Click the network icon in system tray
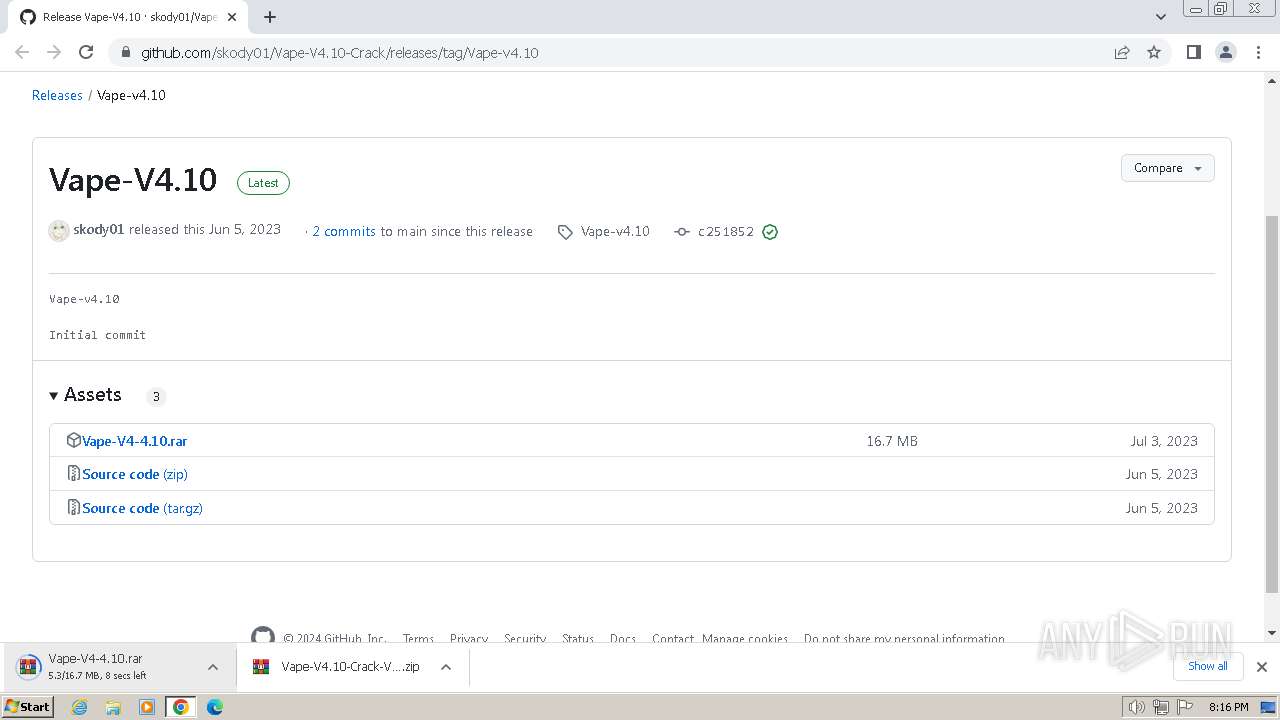The image size is (1280, 720). (x=1161, y=707)
